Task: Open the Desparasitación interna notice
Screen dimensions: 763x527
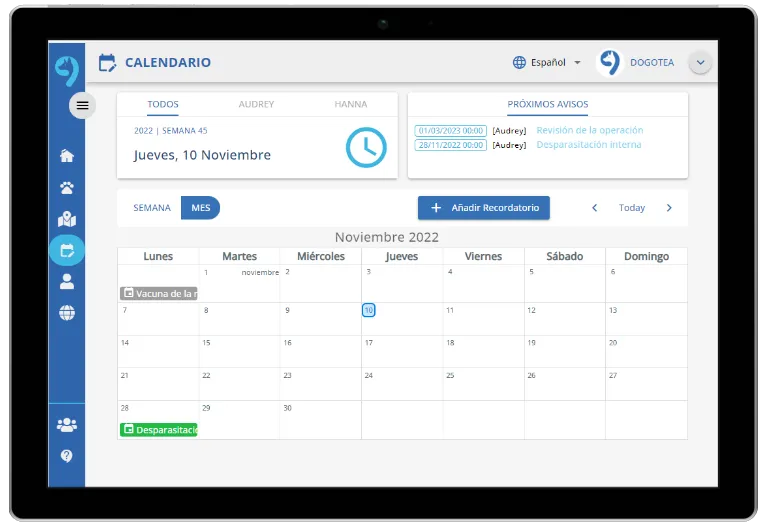Action: [589, 145]
